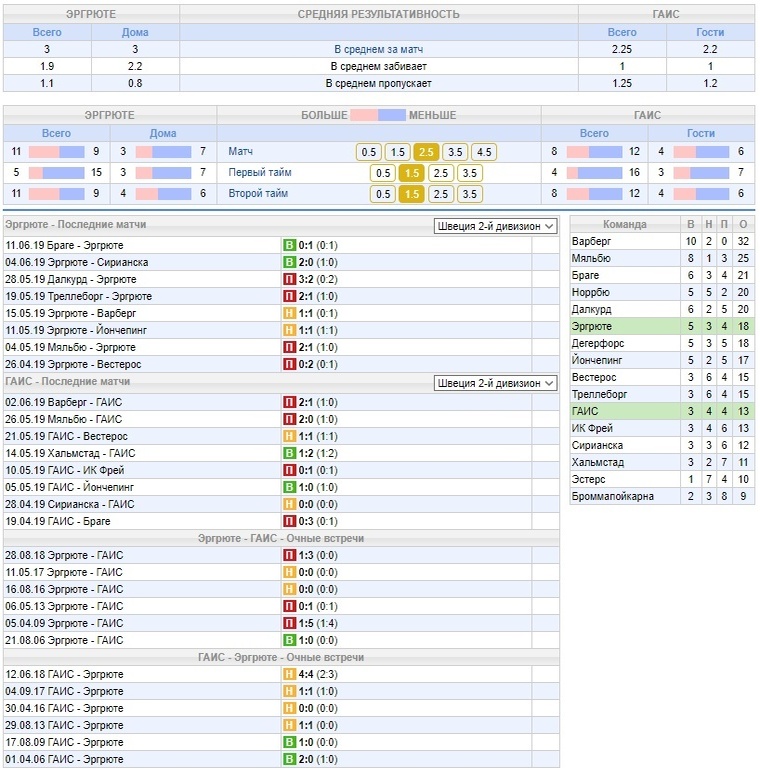Click green В icon for 17.08.09 ГАИС - Эргрюте

pyautogui.click(x=289, y=742)
